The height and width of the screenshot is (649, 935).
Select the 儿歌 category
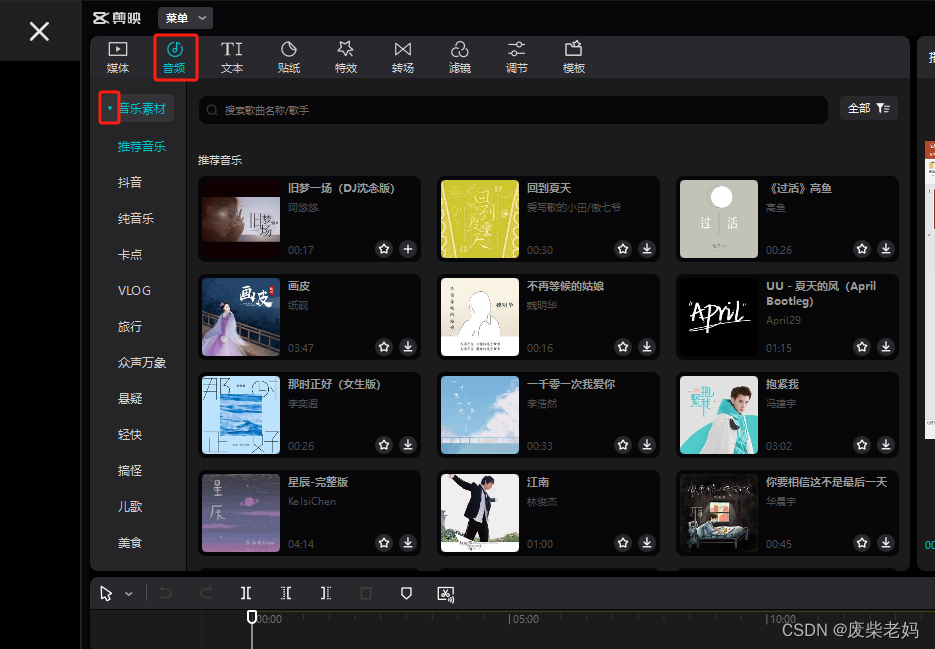pyautogui.click(x=130, y=506)
